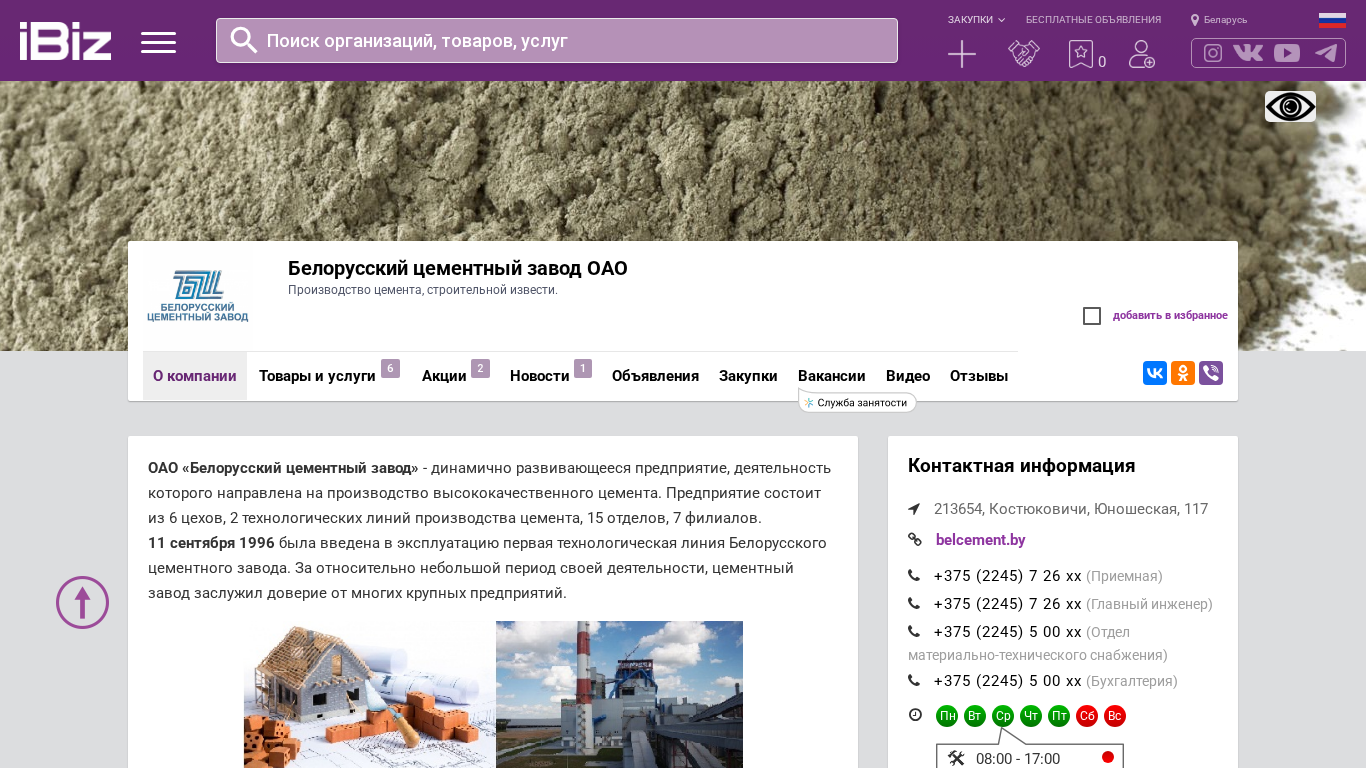Click the scroll-to-top arrow button
Image resolution: width=1366 pixels, height=768 pixels.
pyautogui.click(x=82, y=602)
